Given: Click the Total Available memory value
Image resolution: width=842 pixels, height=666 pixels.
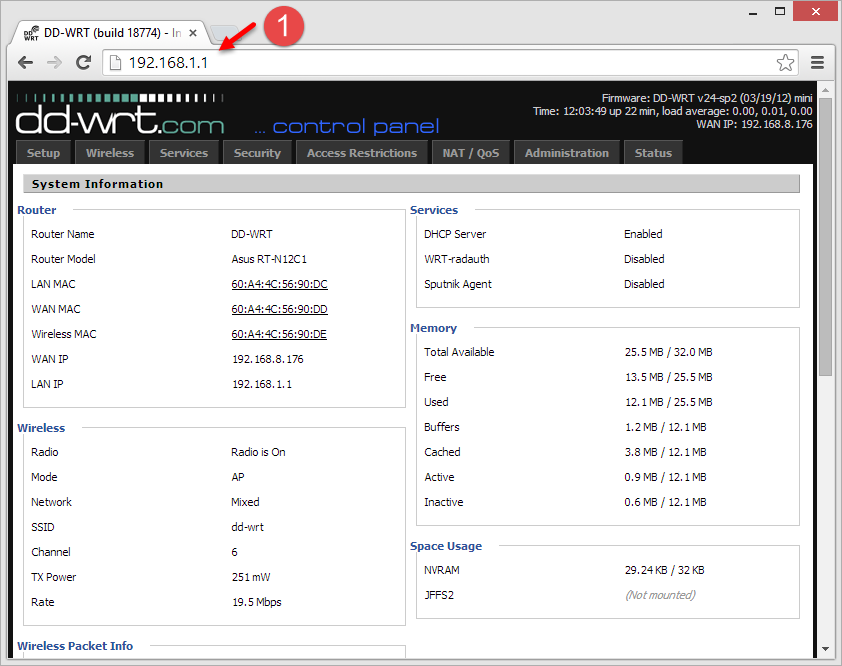Looking at the screenshot, I should (x=669, y=352).
